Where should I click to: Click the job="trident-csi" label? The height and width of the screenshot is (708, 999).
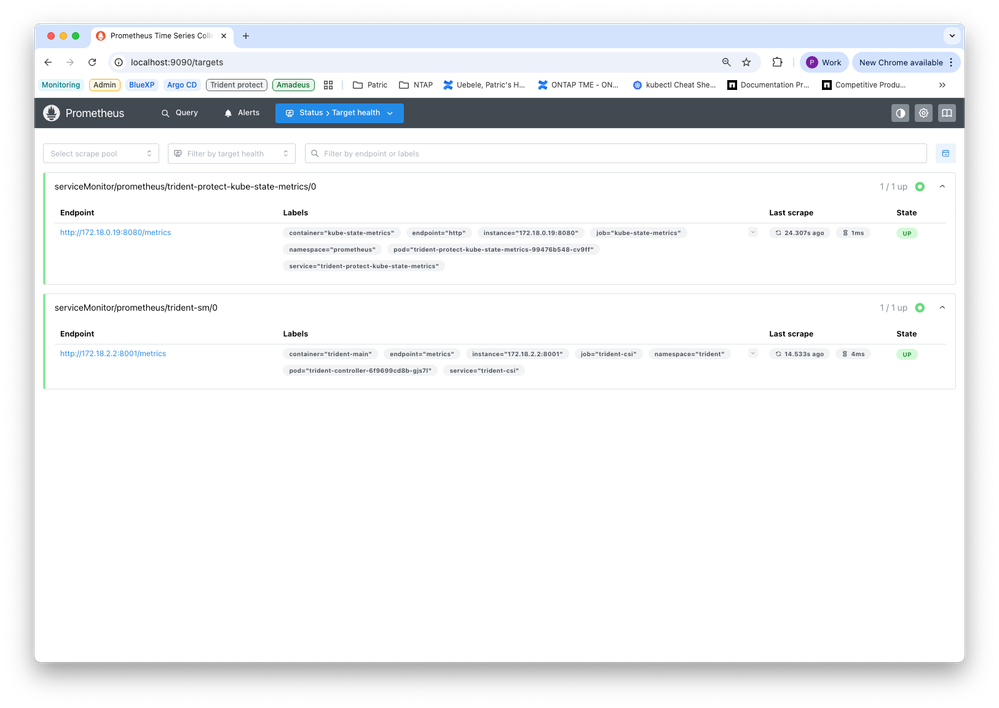pyautogui.click(x=608, y=354)
